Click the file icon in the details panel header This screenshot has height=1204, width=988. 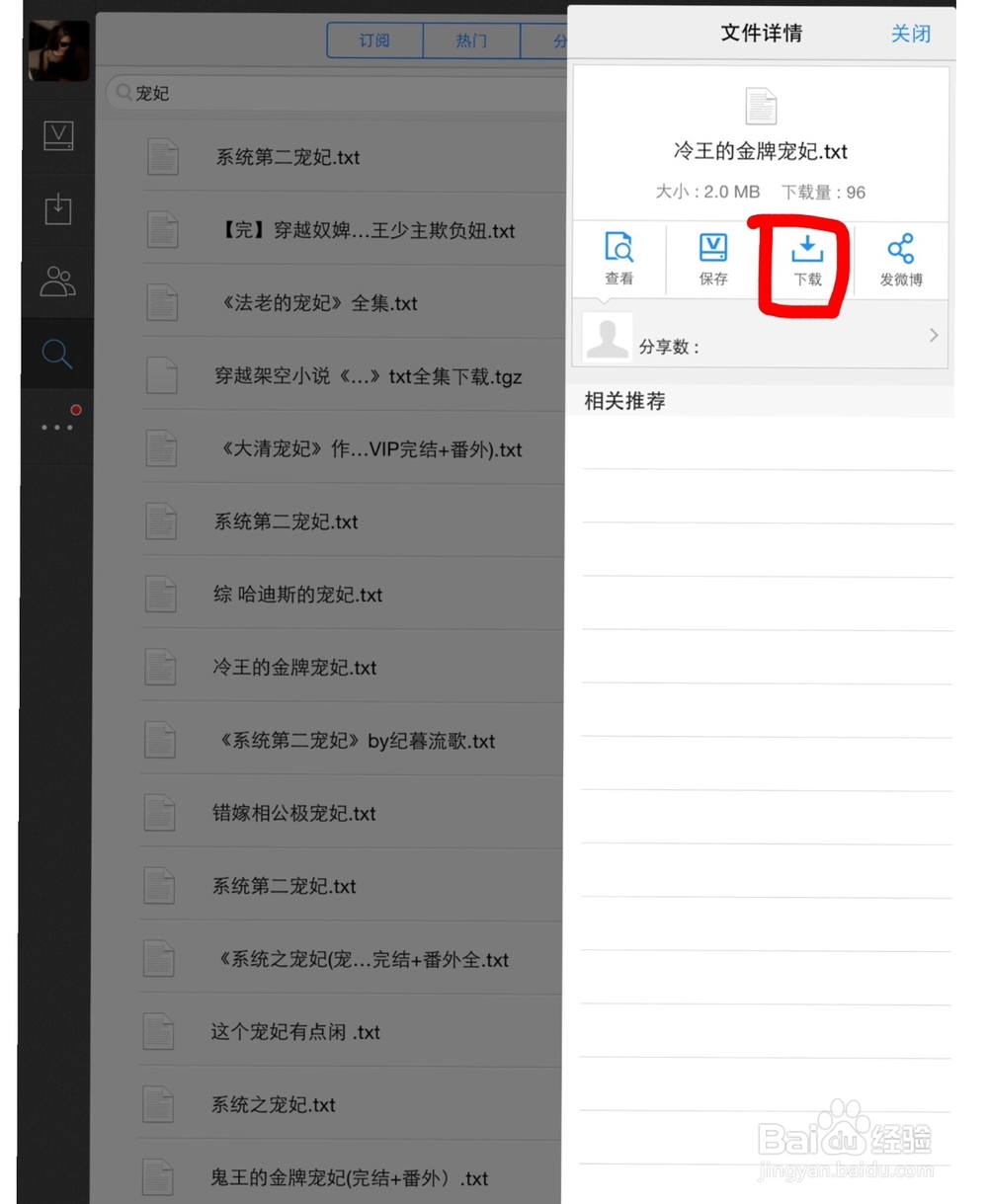[x=761, y=107]
